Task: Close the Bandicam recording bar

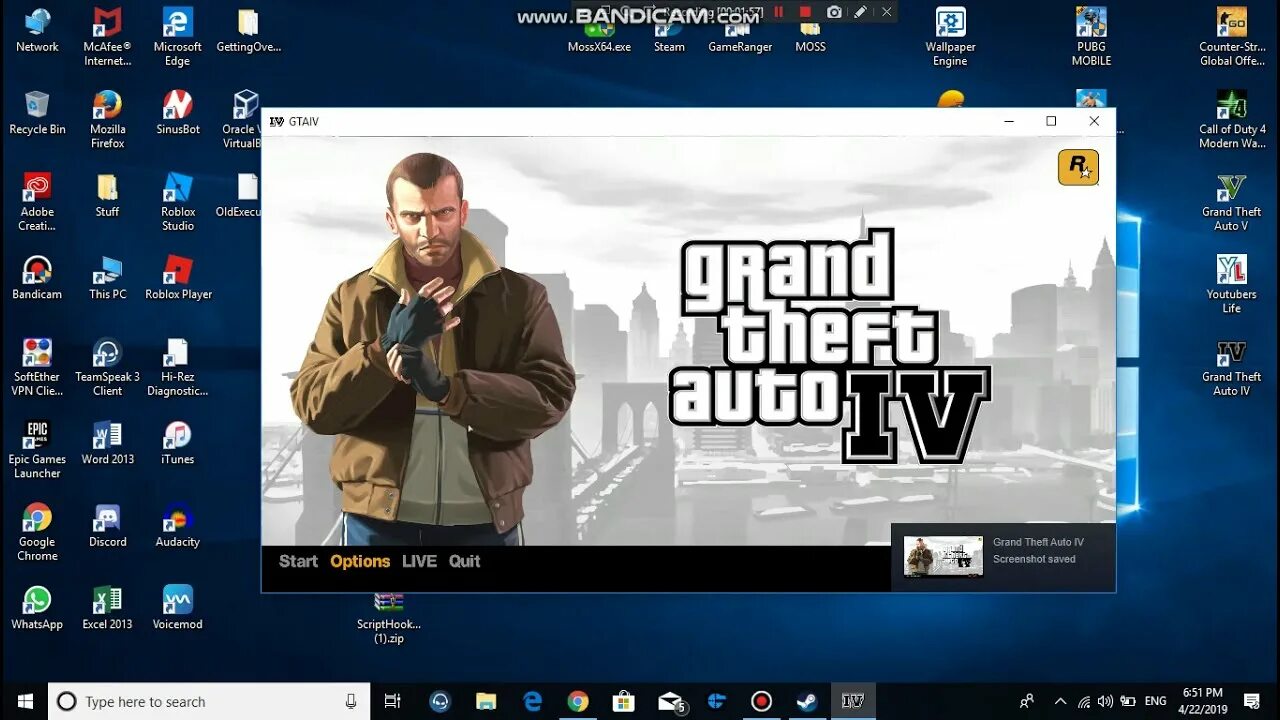Action: pos(886,12)
